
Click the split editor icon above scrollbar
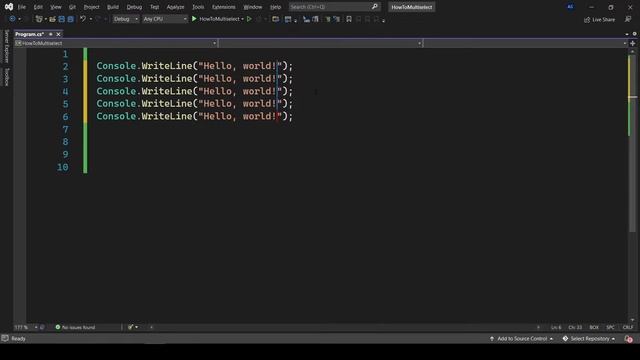tap(633, 43)
